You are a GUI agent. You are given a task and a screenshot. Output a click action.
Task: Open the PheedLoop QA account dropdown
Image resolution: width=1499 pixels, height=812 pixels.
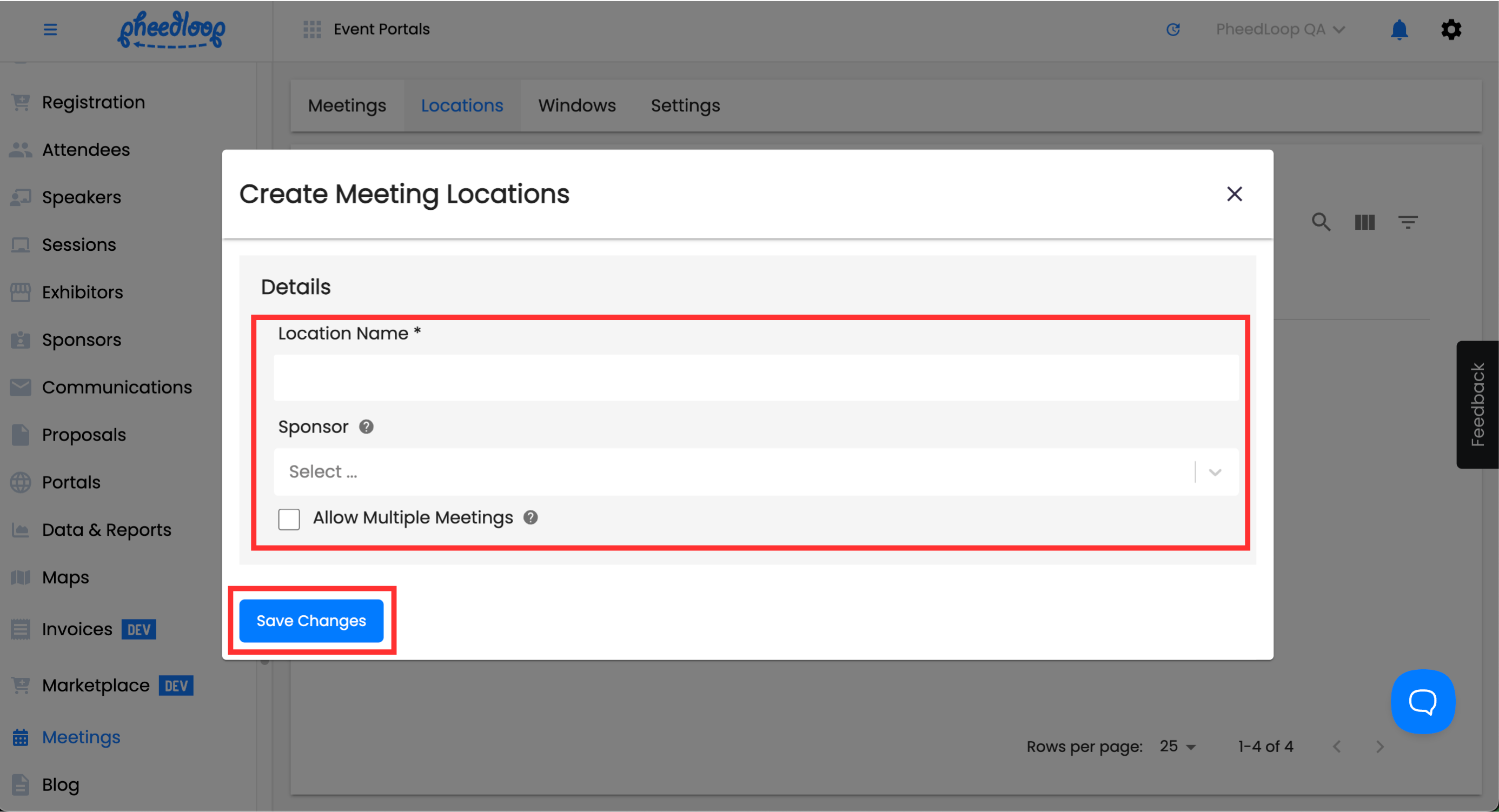point(1279,29)
